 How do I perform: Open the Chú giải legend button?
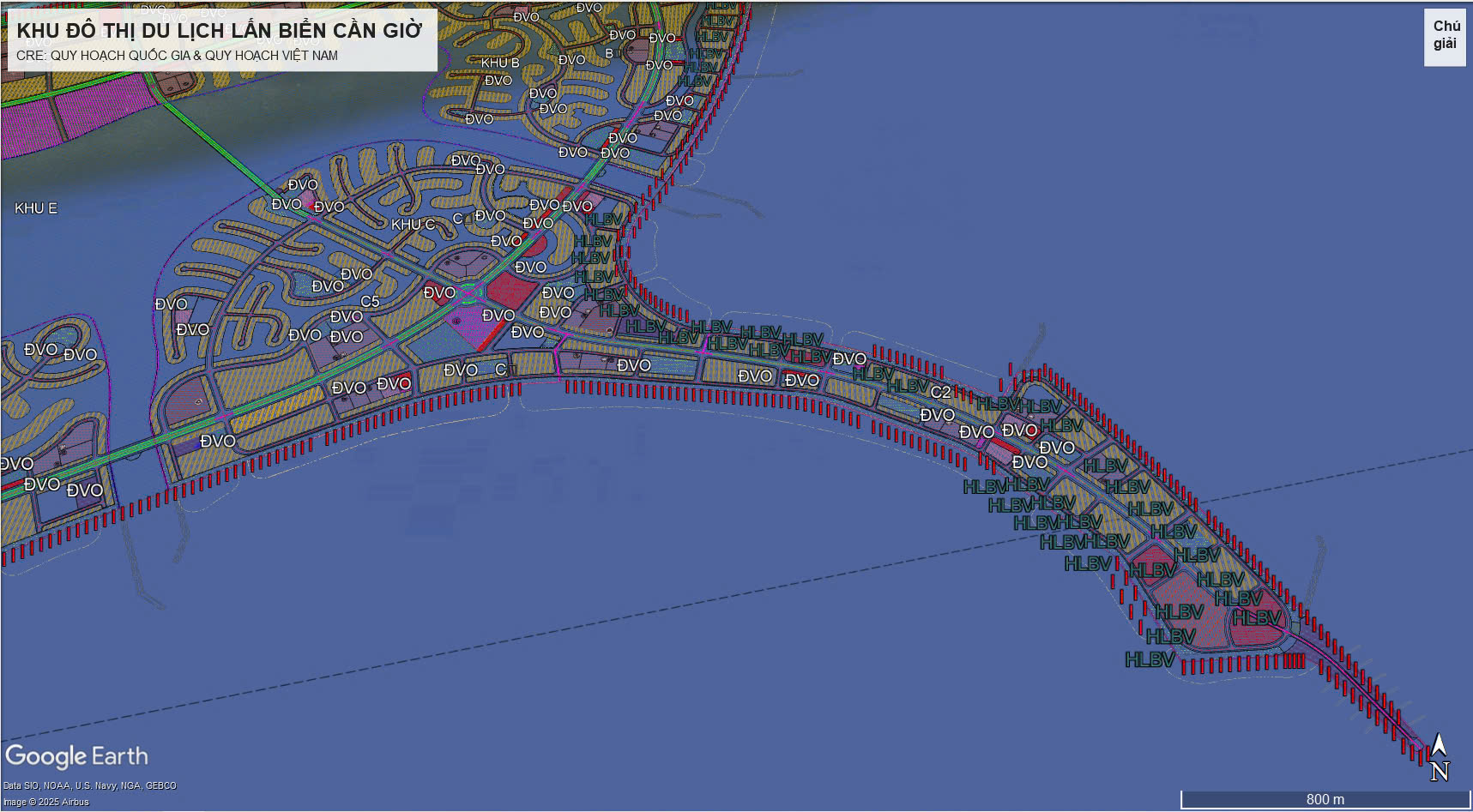(x=1445, y=36)
